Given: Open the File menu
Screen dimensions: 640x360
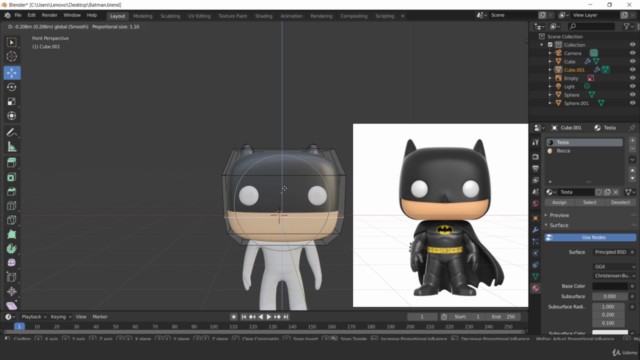Looking at the screenshot, I should pos(18,15).
